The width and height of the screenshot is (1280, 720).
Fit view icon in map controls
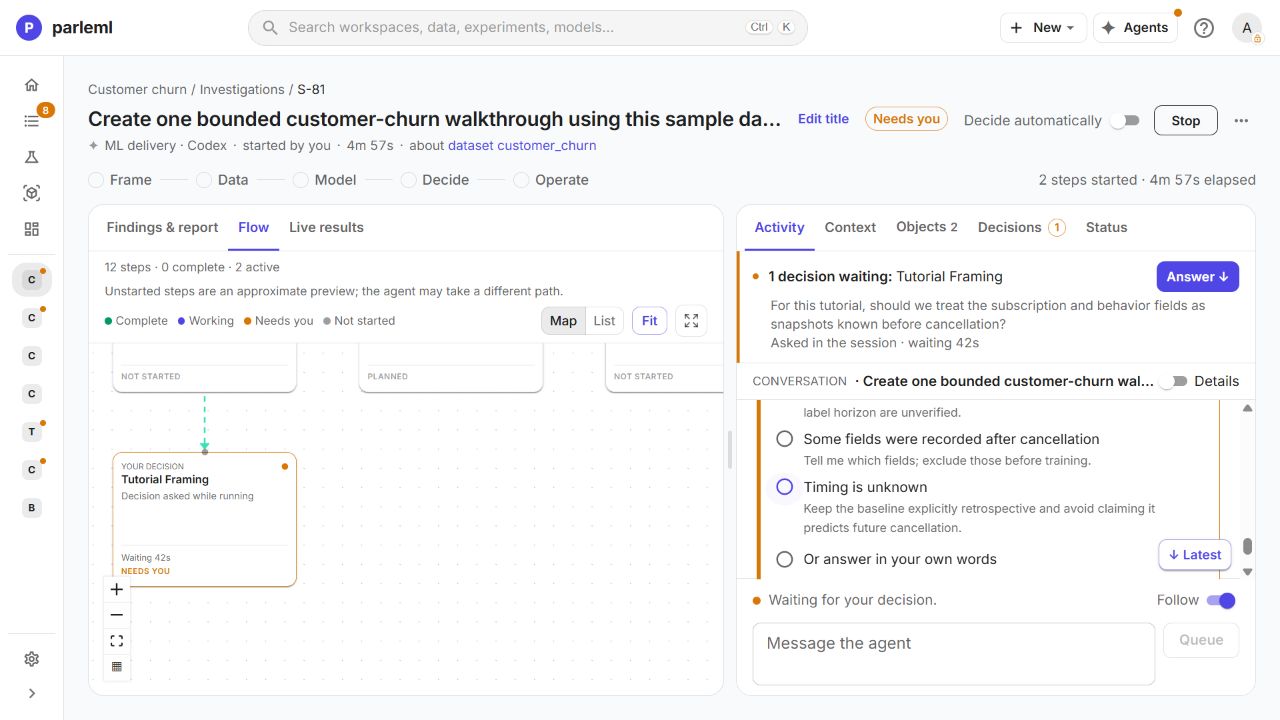(117, 641)
